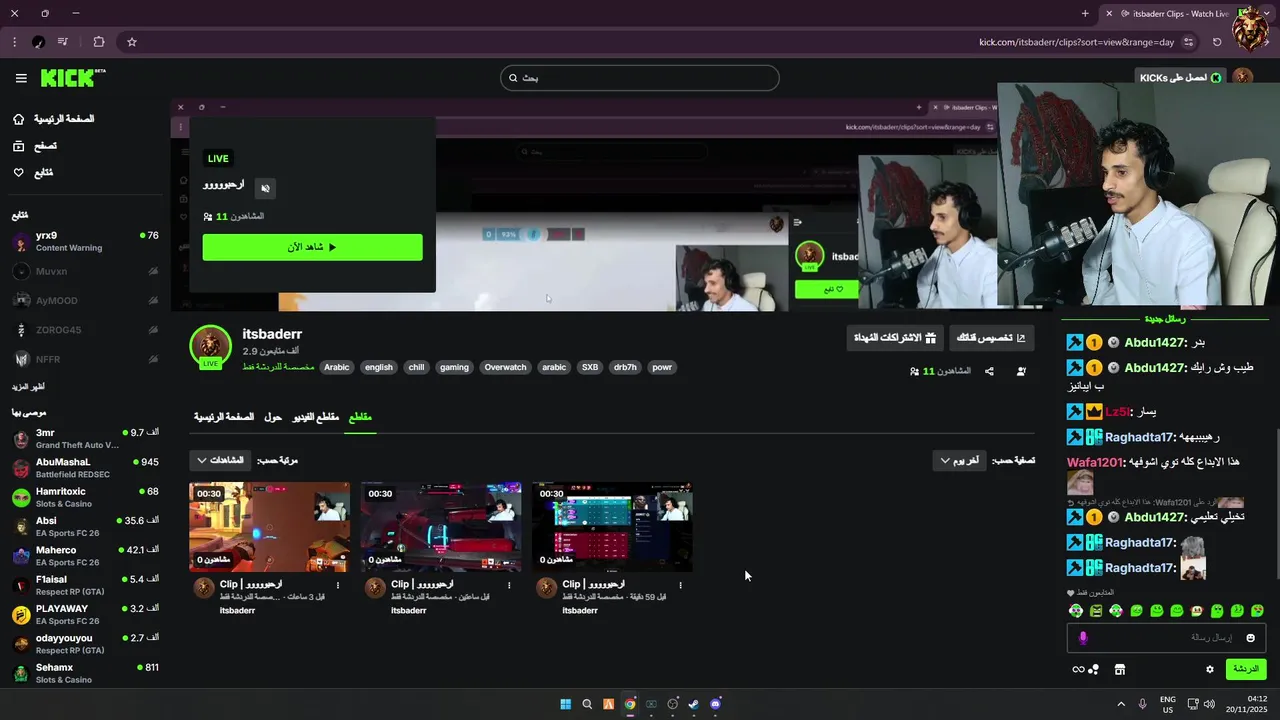Click the KICK logo

click(73, 78)
